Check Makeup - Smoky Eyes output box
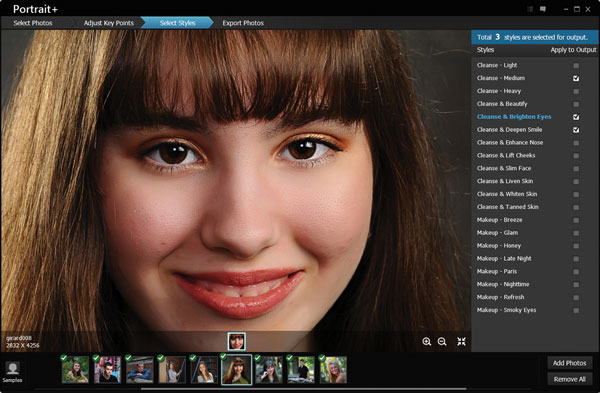The height and width of the screenshot is (393, 600). pos(576,310)
